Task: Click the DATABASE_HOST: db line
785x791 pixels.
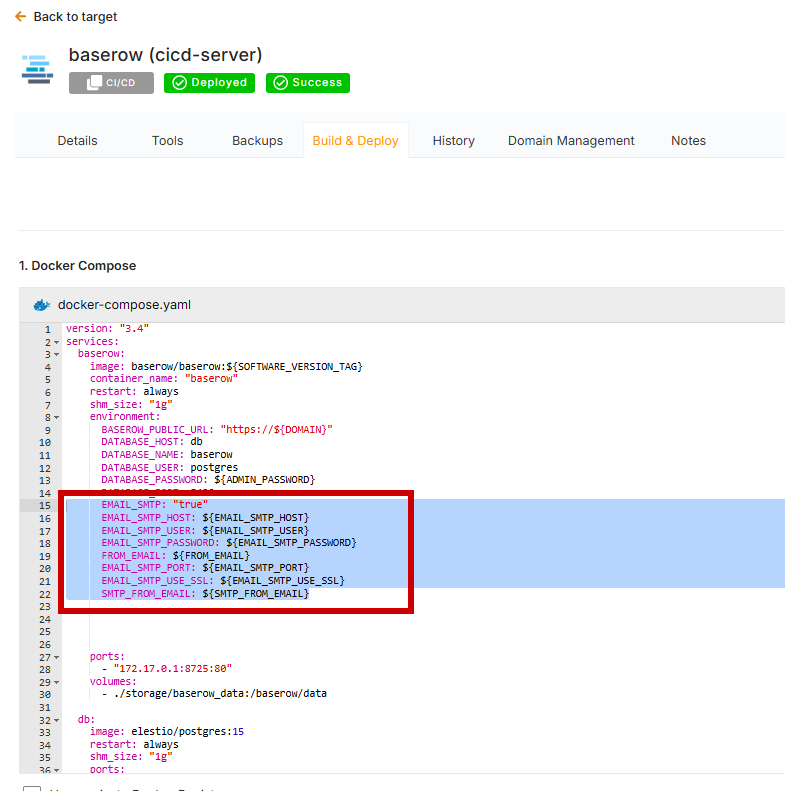Action: pos(152,442)
